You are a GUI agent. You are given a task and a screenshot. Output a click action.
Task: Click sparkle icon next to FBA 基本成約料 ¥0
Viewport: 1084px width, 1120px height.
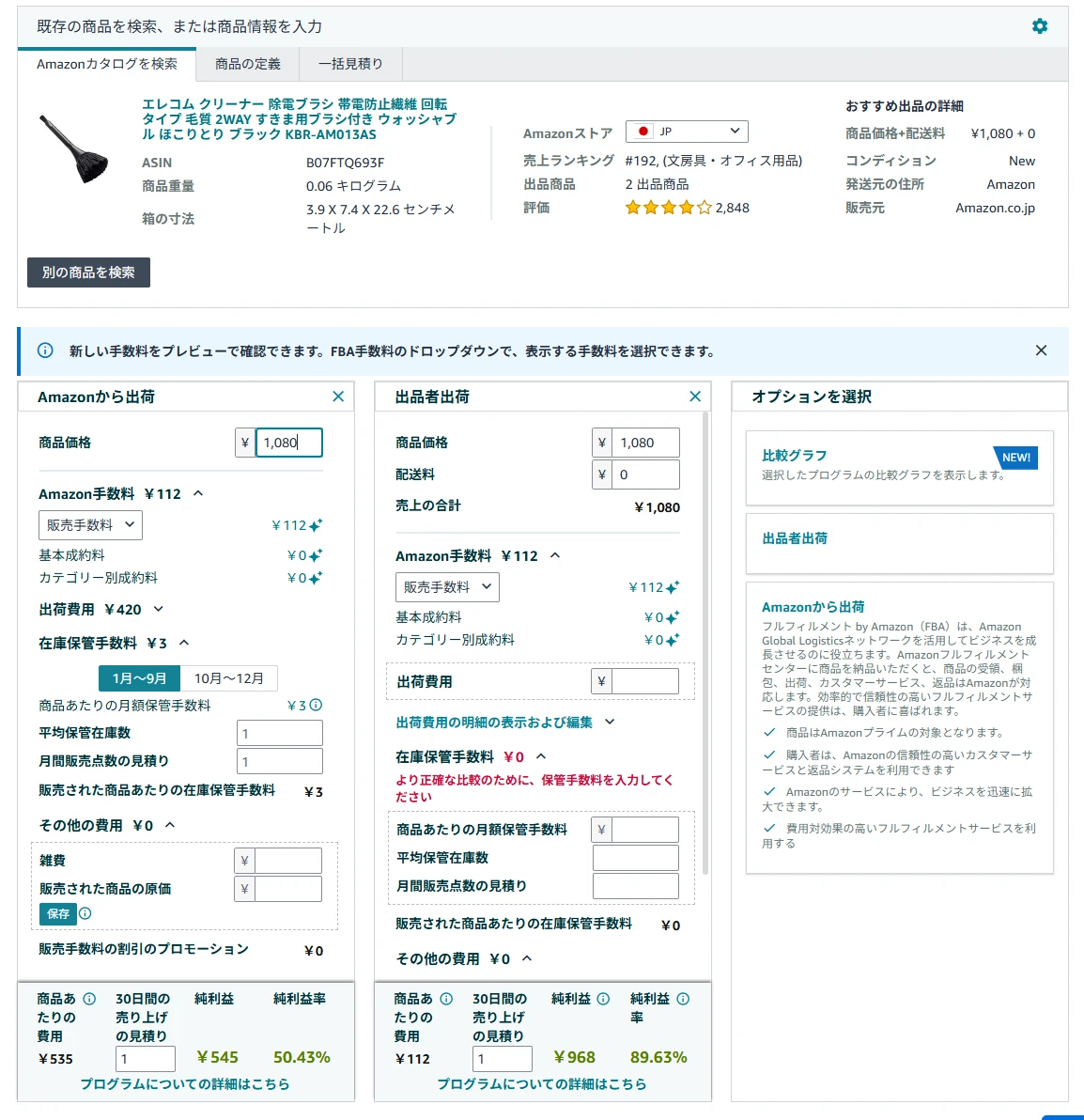(316, 555)
